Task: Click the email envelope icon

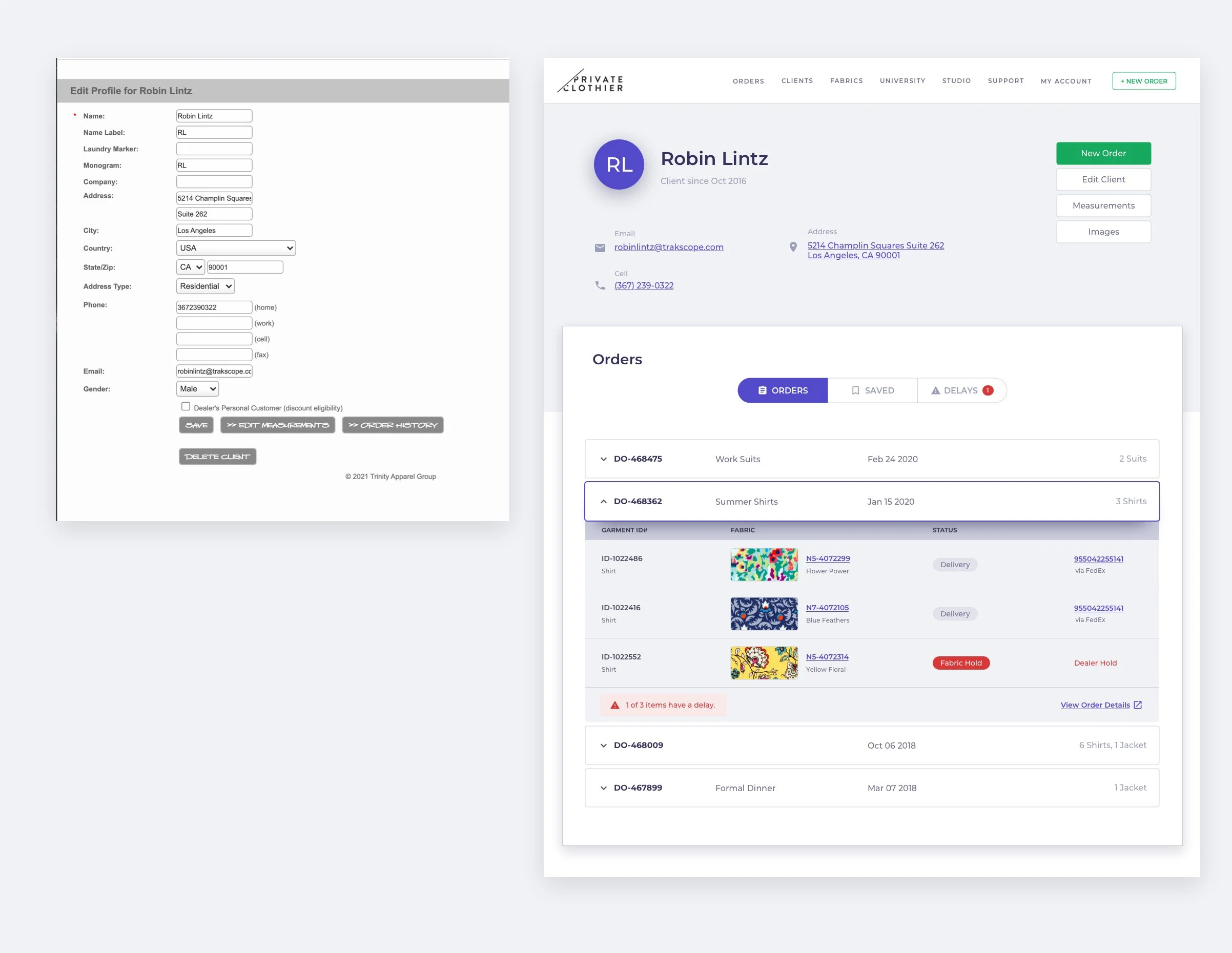Action: coord(600,248)
